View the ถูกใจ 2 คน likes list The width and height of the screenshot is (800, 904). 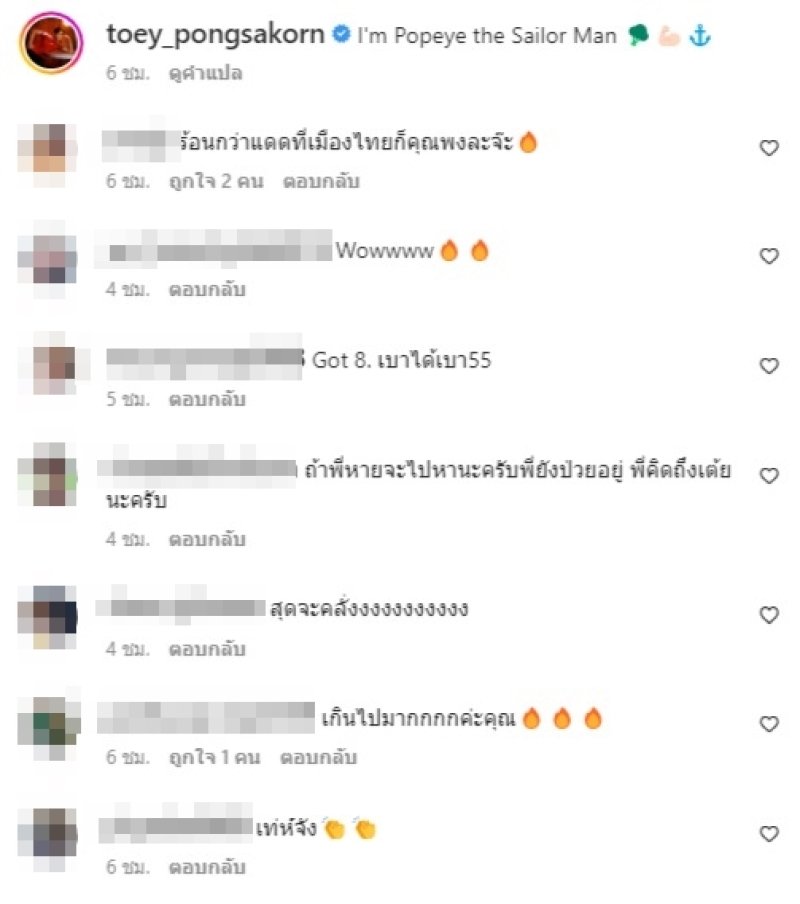216,182
